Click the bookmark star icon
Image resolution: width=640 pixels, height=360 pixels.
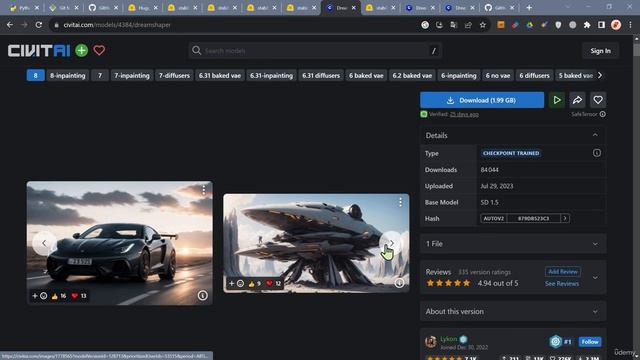coord(482,25)
